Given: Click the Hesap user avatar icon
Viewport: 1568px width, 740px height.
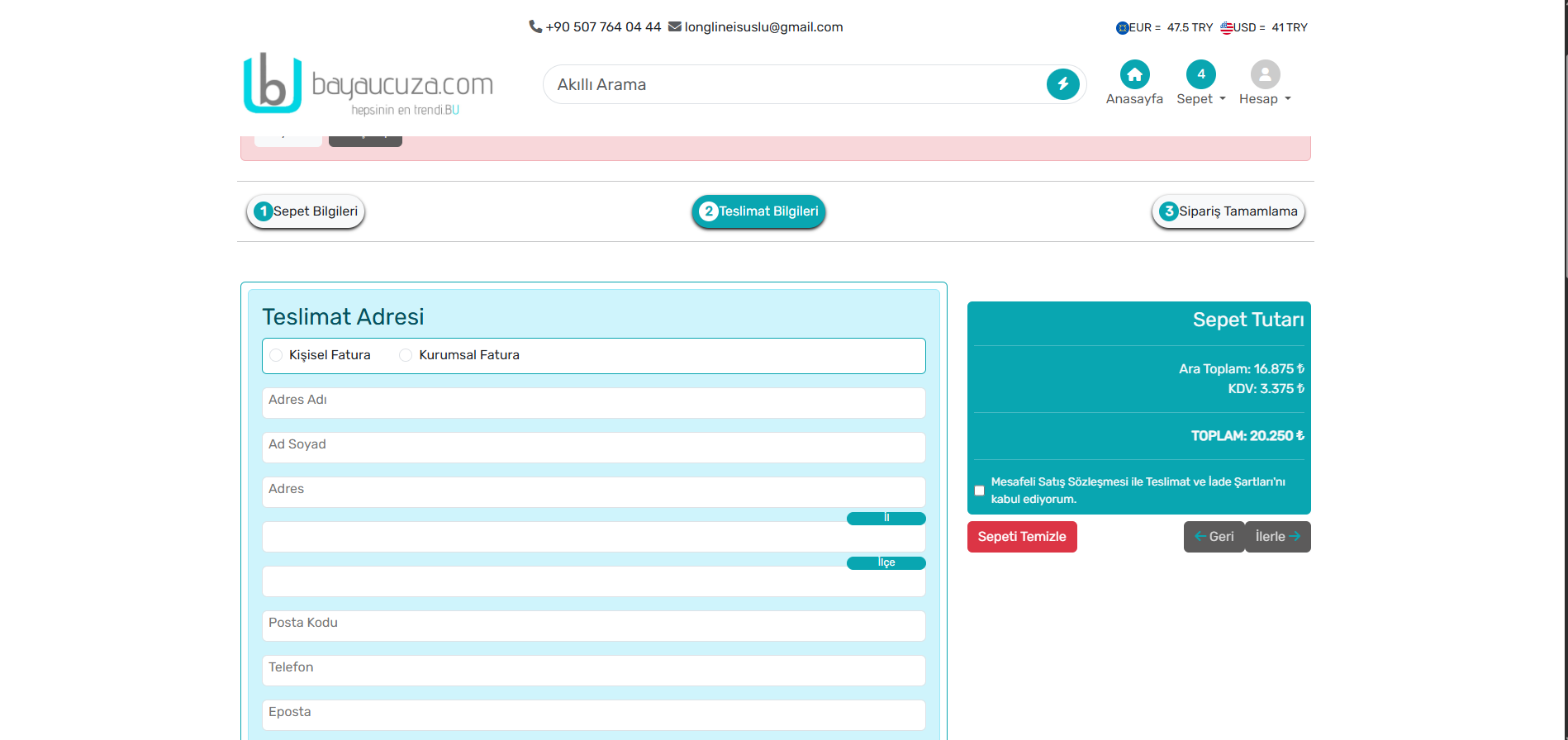Looking at the screenshot, I should (1265, 74).
